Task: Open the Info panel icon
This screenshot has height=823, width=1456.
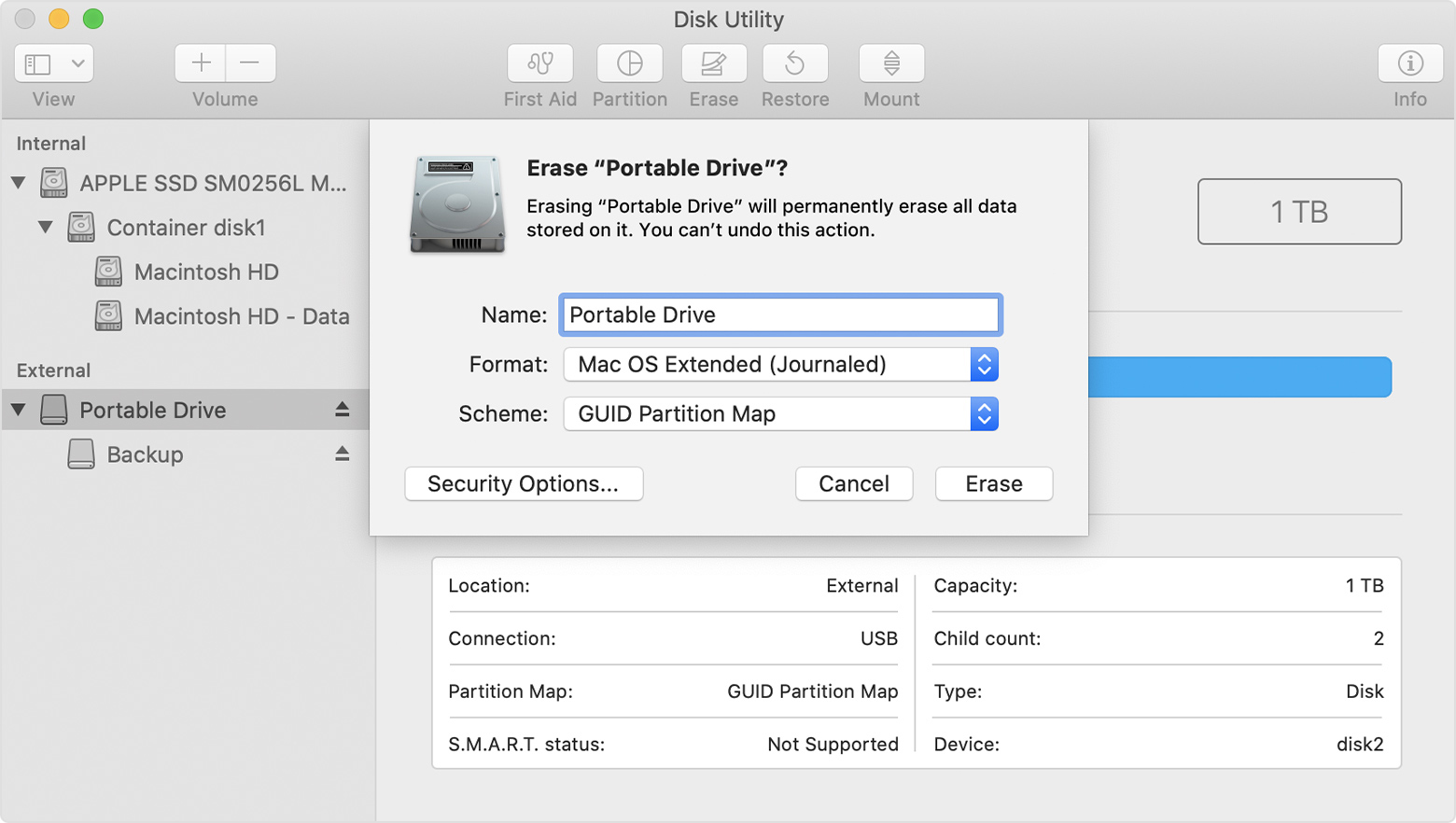Action: point(1409,63)
